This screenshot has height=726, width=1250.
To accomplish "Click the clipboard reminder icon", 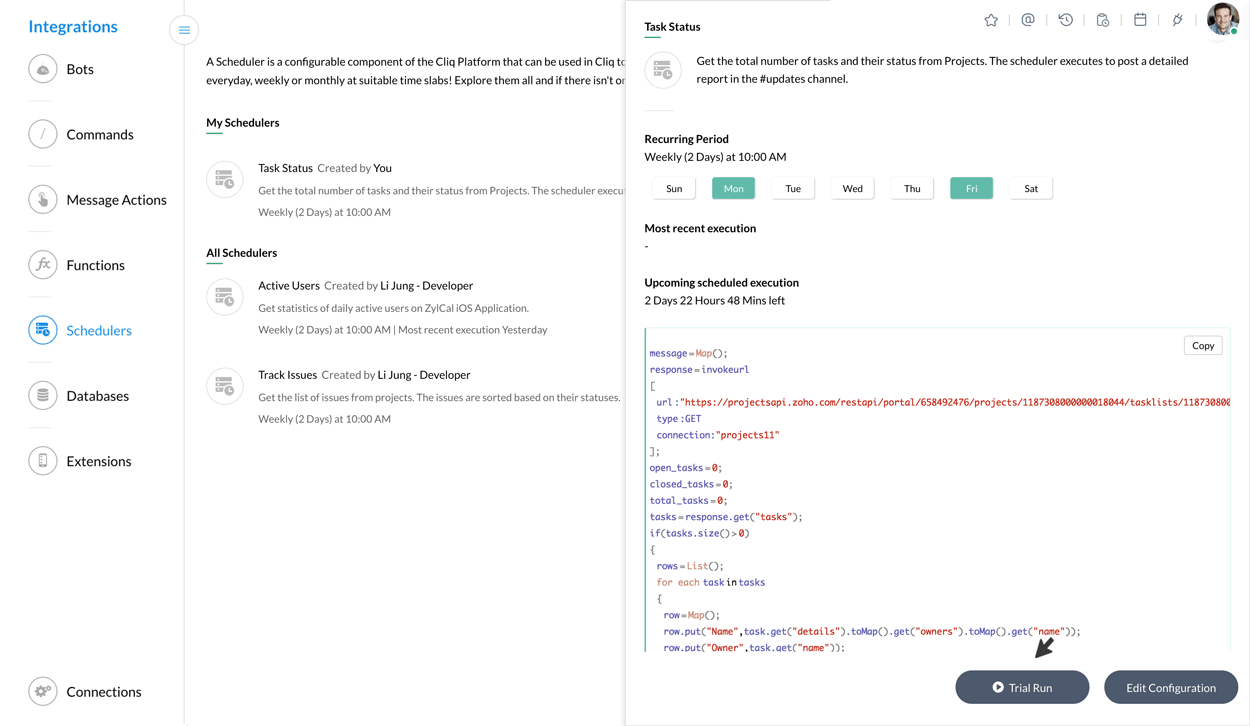I will 1103,20.
